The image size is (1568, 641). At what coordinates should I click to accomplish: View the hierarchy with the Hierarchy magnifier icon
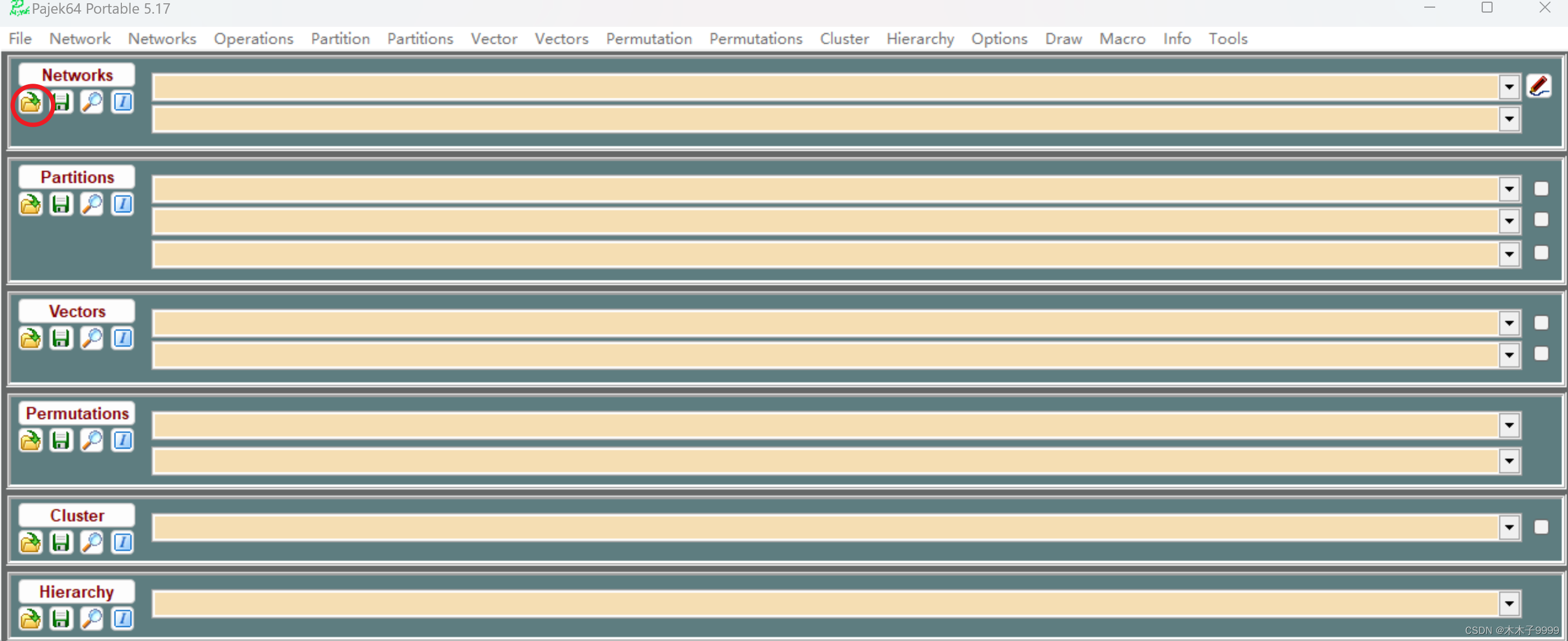[92, 619]
